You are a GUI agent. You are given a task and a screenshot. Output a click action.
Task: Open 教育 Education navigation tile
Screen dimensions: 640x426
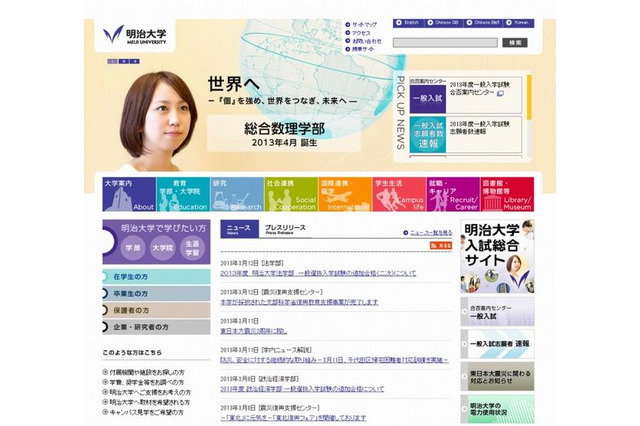pos(183,194)
